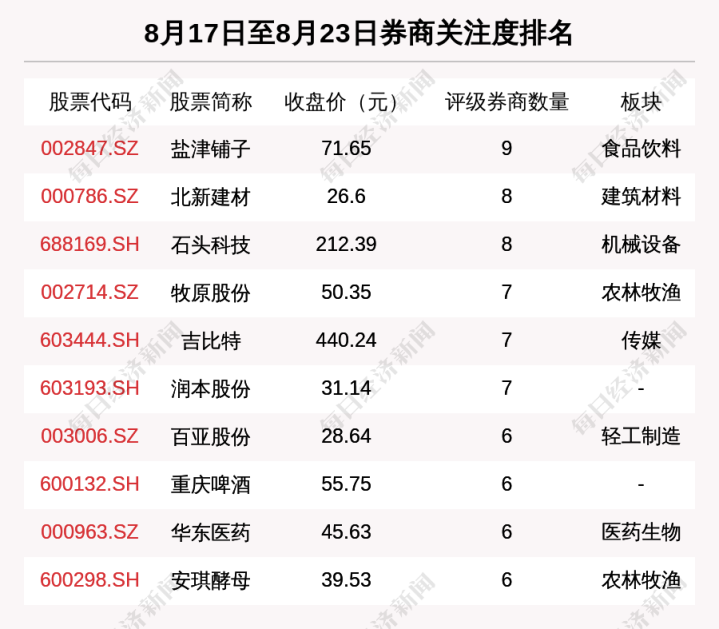Click the sector dash in 重庆啤酒 row
The height and width of the screenshot is (629, 719).
pos(641,485)
